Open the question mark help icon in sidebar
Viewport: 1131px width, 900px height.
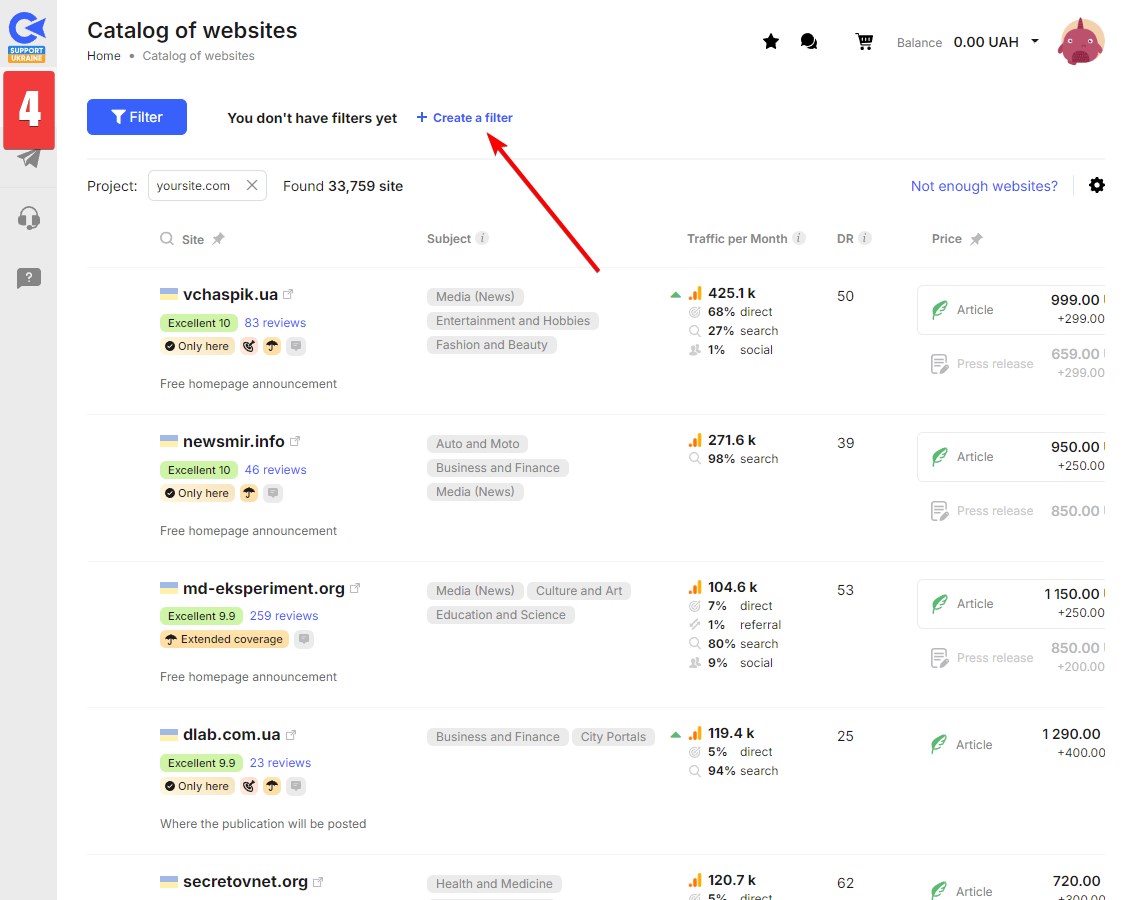click(29, 278)
